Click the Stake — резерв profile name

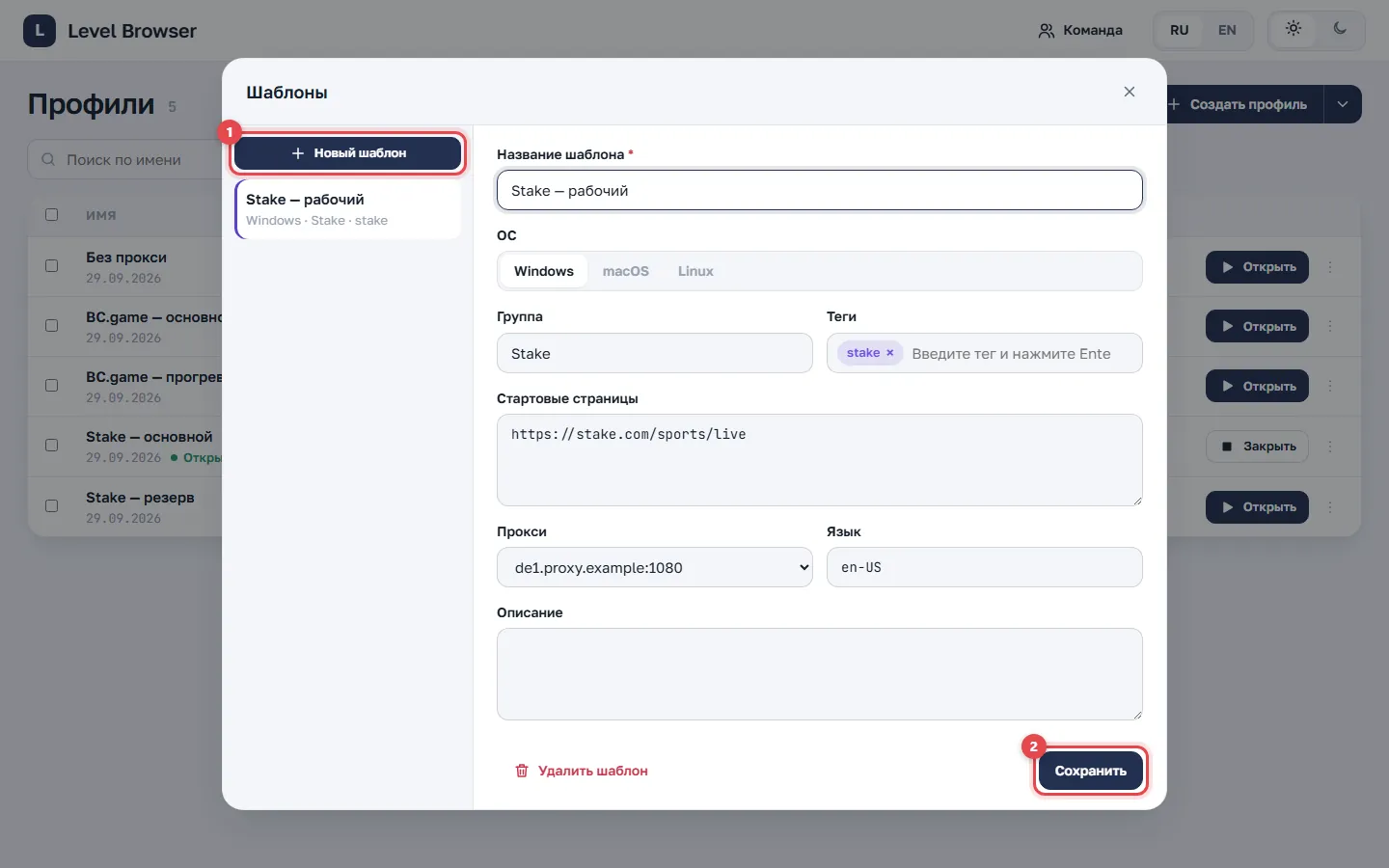point(140,498)
